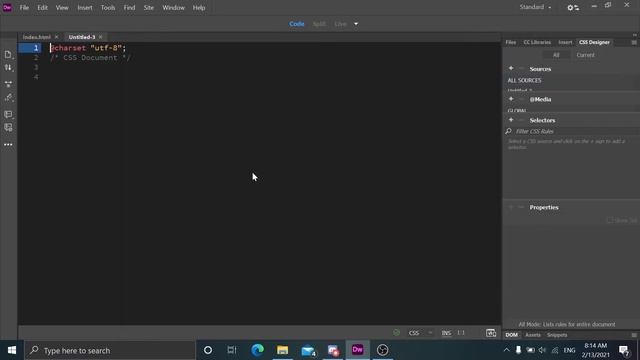
Task: Open the Site menu
Action: (149, 8)
